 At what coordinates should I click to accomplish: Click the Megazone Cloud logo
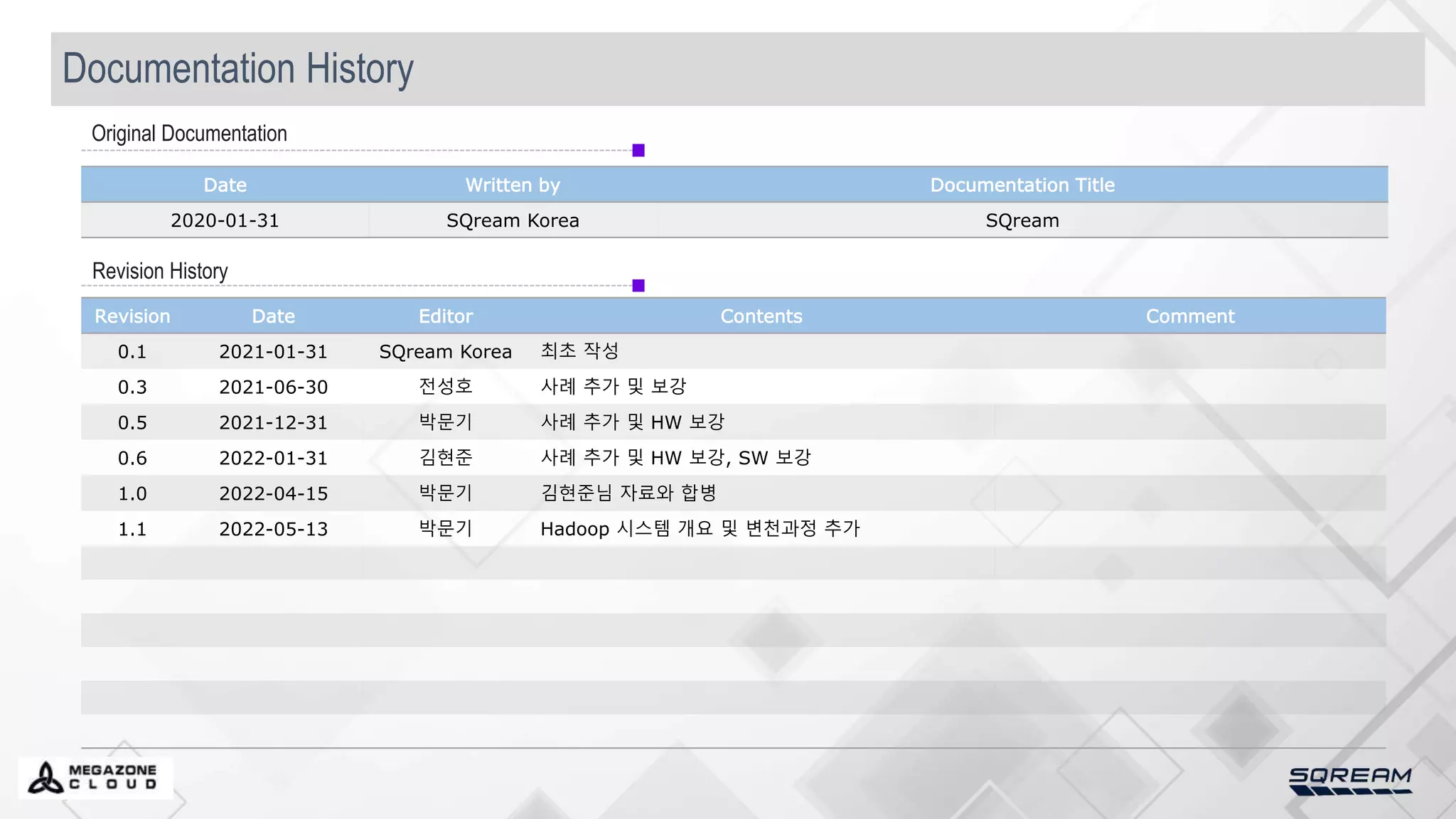tap(94, 778)
